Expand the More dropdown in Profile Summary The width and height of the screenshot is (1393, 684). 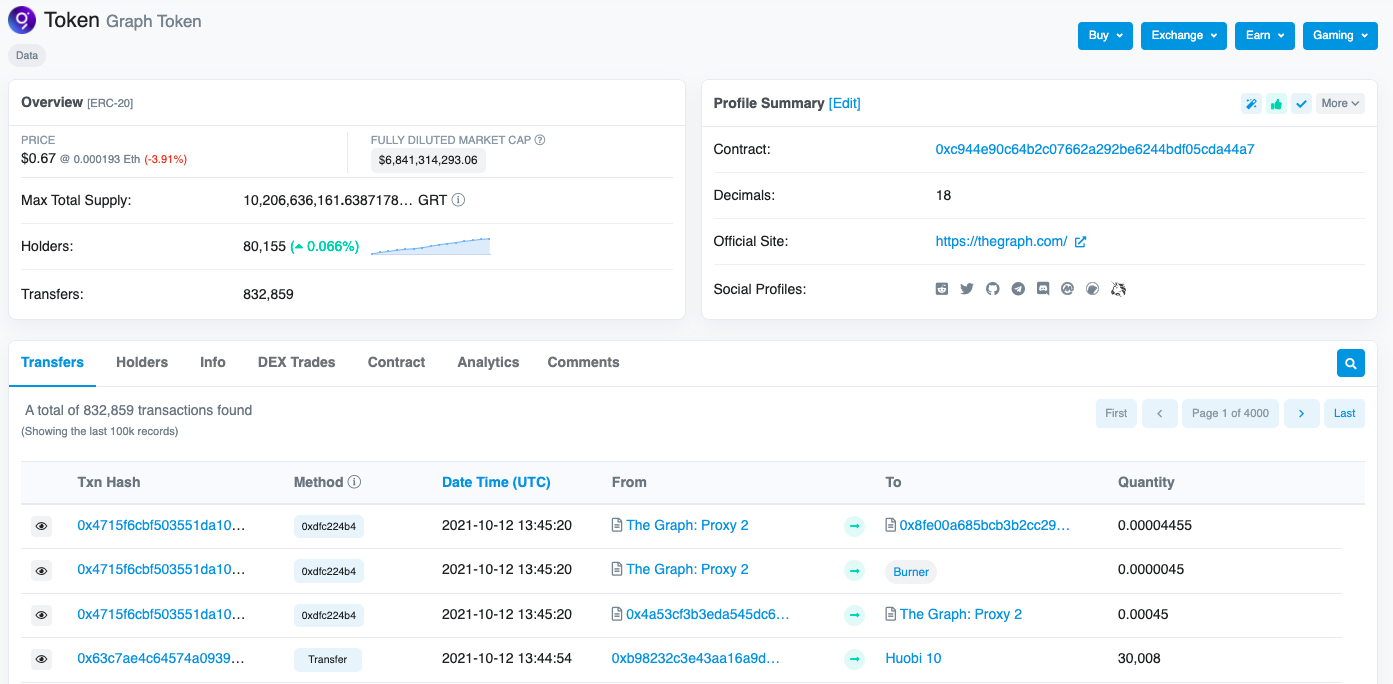[x=1340, y=103]
